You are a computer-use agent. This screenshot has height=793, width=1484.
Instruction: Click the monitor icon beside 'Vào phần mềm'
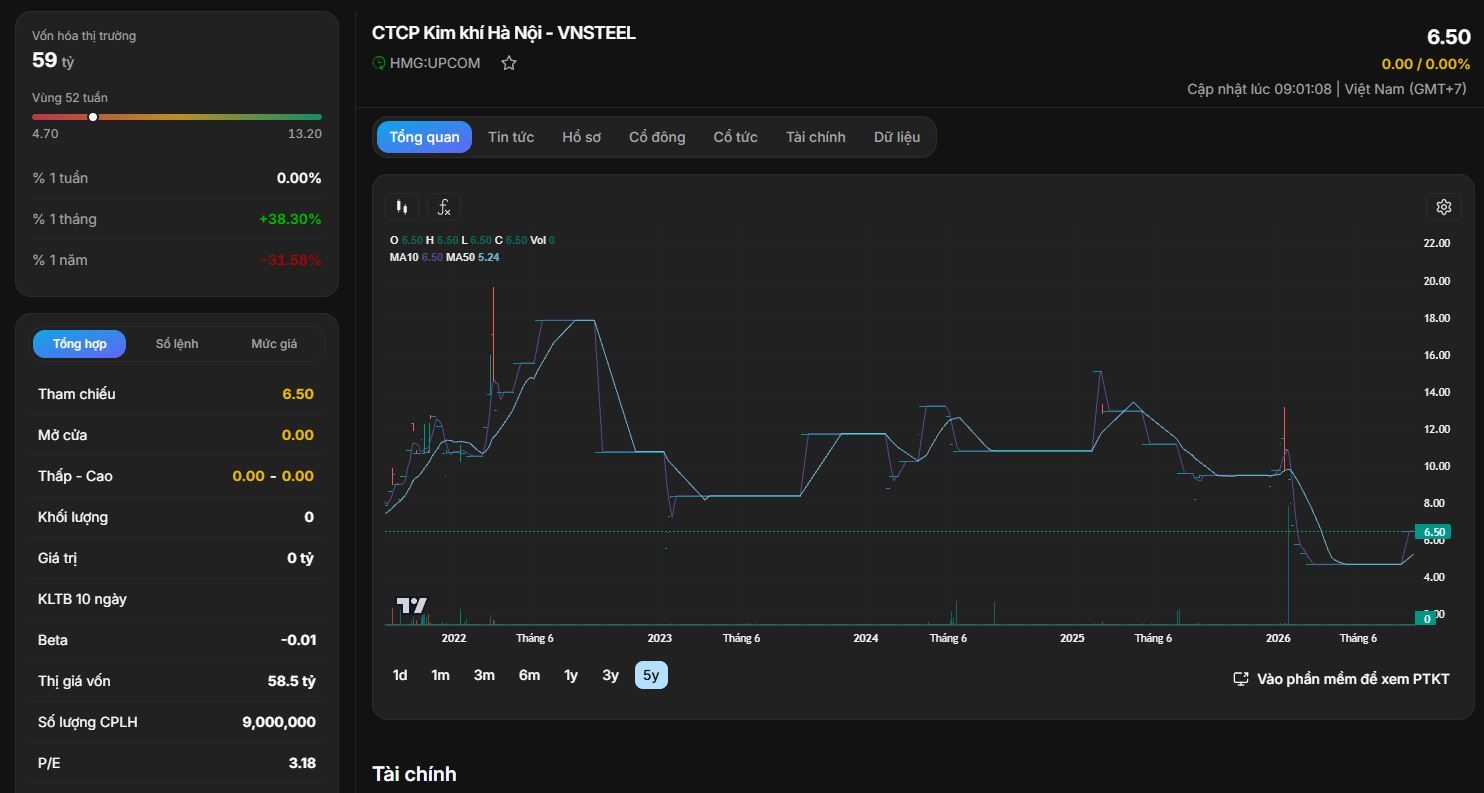click(x=1241, y=679)
